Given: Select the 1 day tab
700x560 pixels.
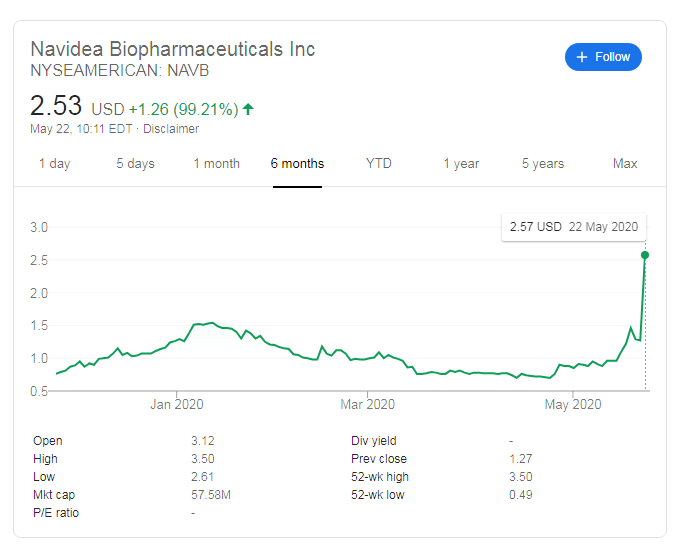Looking at the screenshot, I should click(54, 163).
